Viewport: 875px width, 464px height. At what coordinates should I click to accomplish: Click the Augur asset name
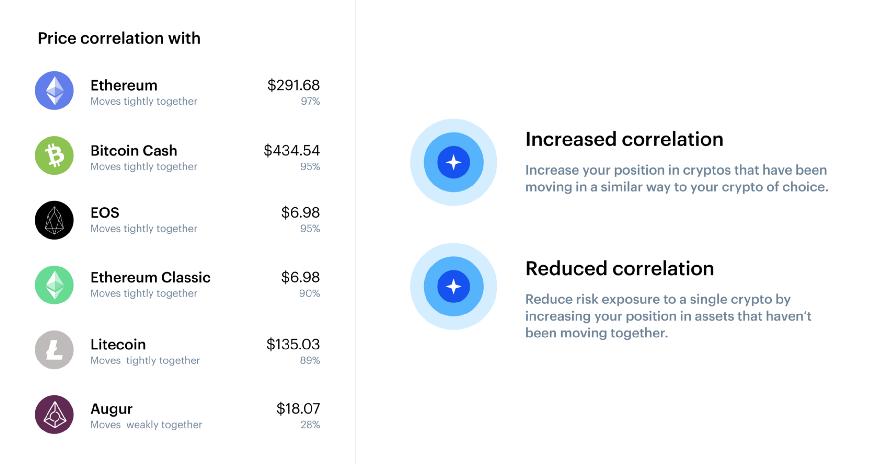tap(111, 409)
